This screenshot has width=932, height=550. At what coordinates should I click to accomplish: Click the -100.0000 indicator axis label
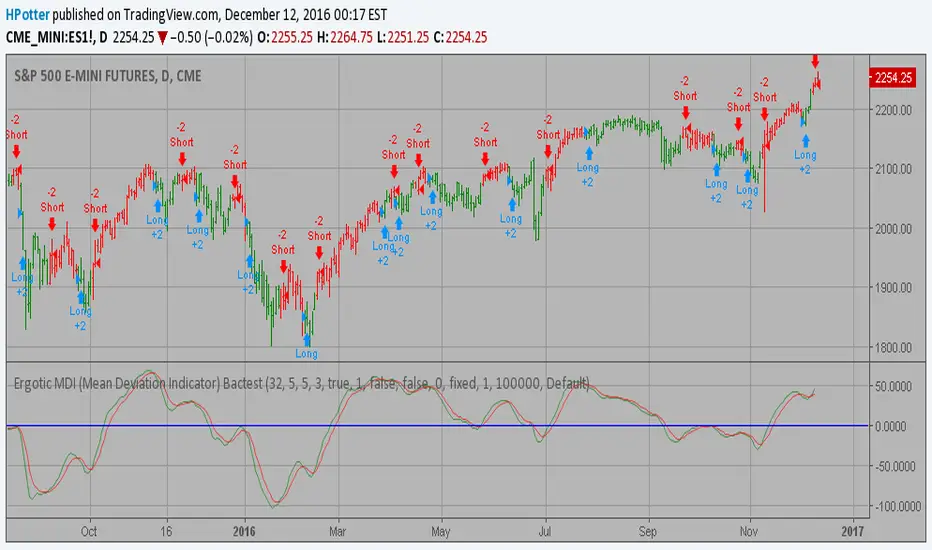tap(896, 507)
